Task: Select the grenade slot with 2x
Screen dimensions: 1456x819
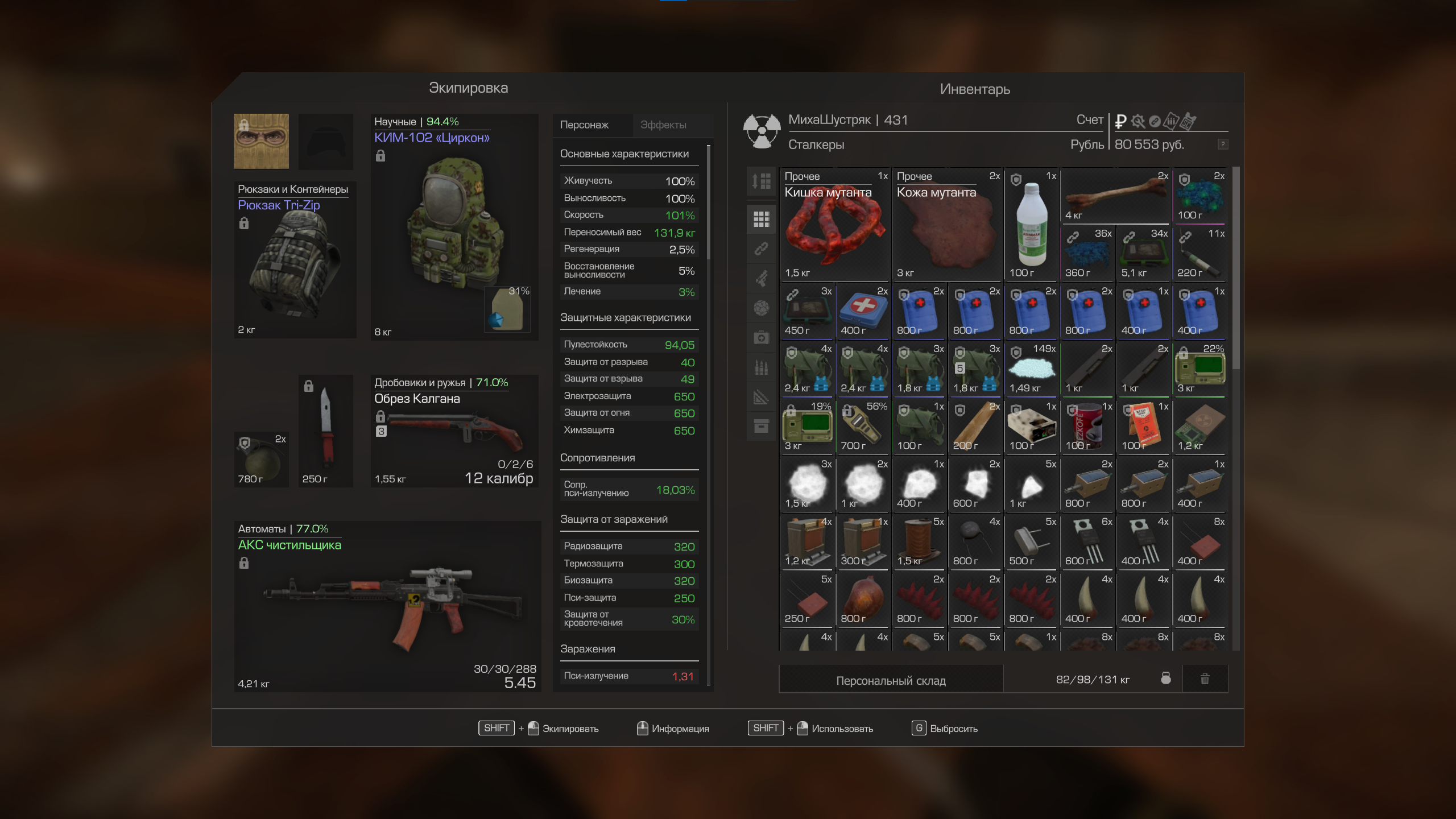Action: (261, 460)
